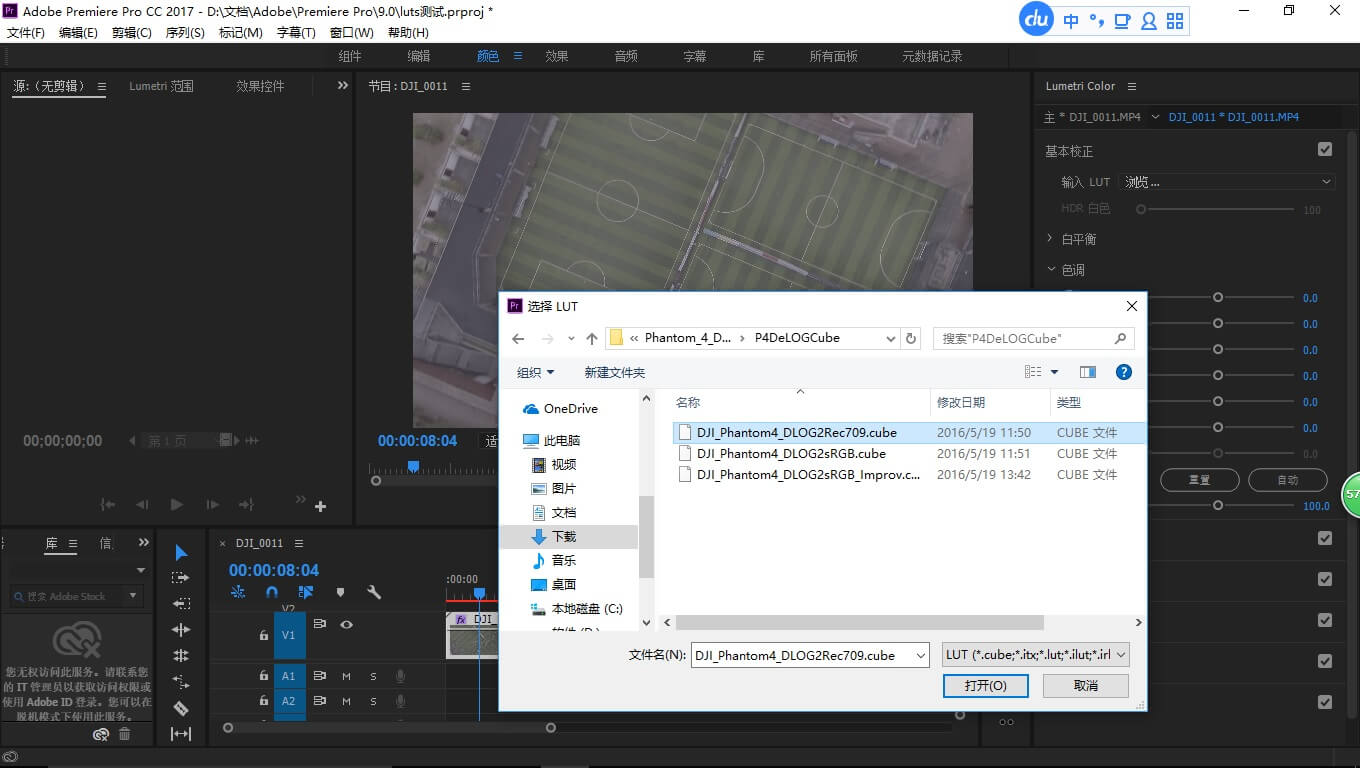This screenshot has height=768, width=1360.
Task: Open the Source monitor button editor plus
Action: pos(320,507)
